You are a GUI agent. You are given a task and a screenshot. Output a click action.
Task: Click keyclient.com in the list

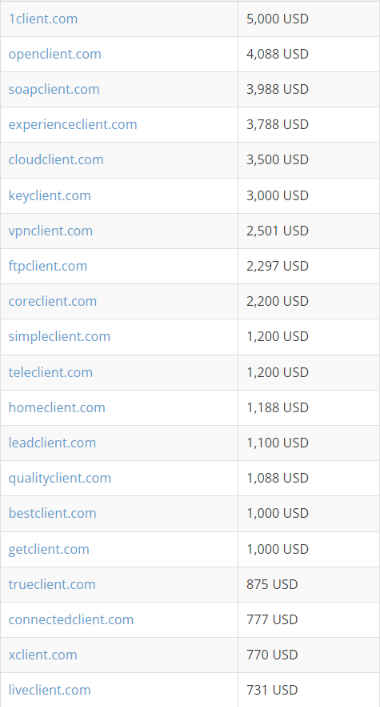pyautogui.click(x=50, y=196)
